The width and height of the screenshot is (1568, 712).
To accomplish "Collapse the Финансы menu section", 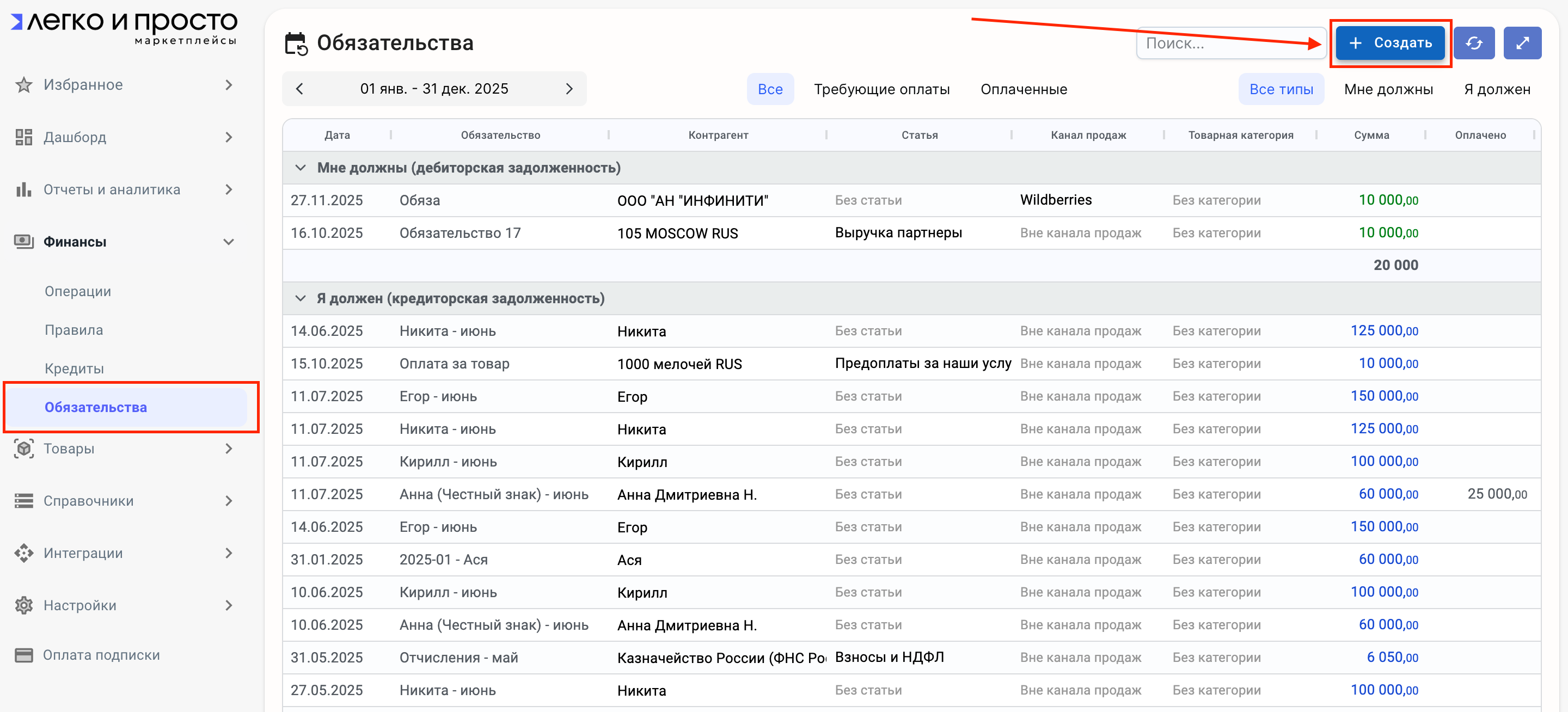I will 228,242.
